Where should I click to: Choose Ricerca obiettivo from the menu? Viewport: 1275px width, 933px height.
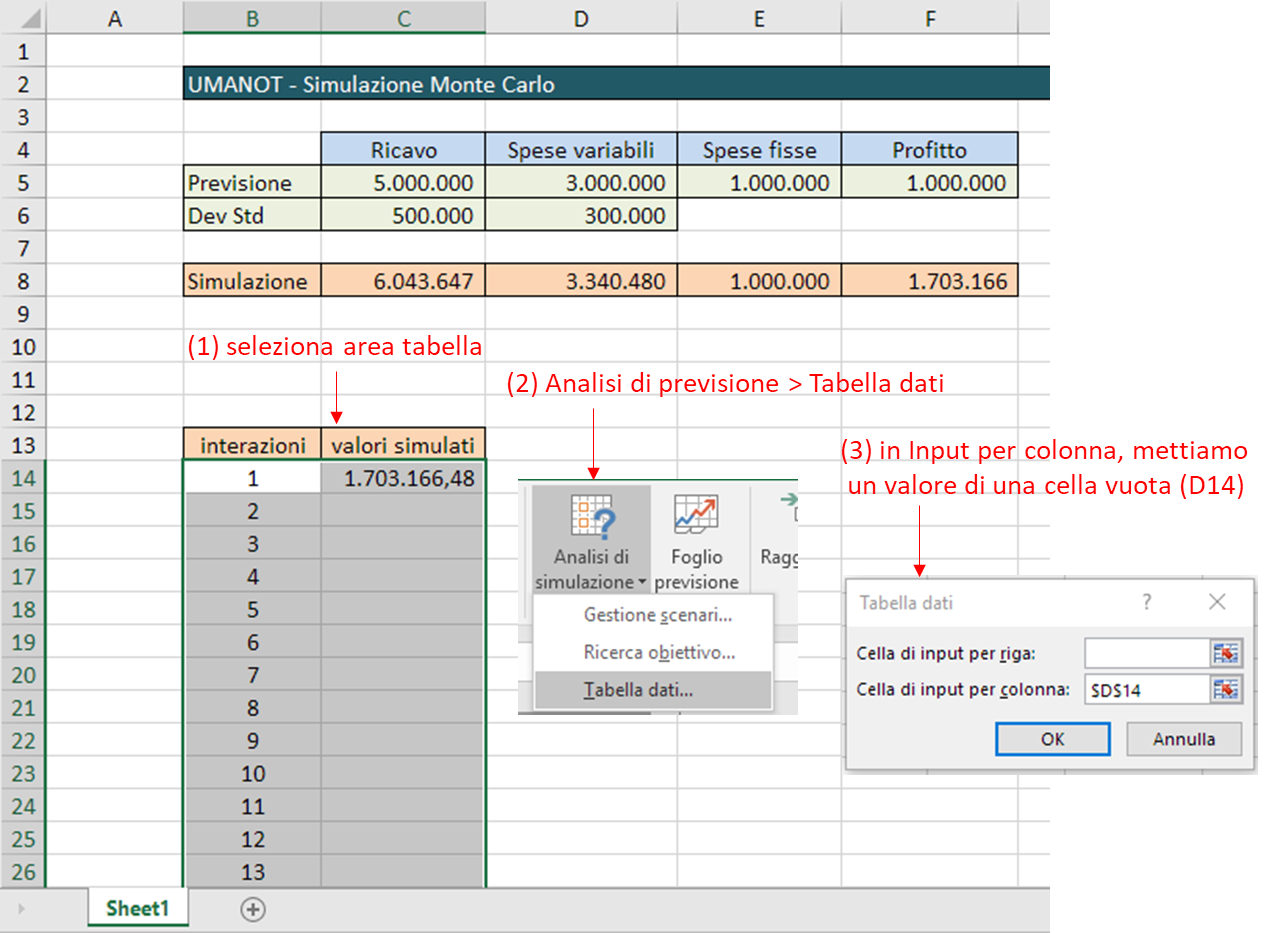click(x=658, y=653)
